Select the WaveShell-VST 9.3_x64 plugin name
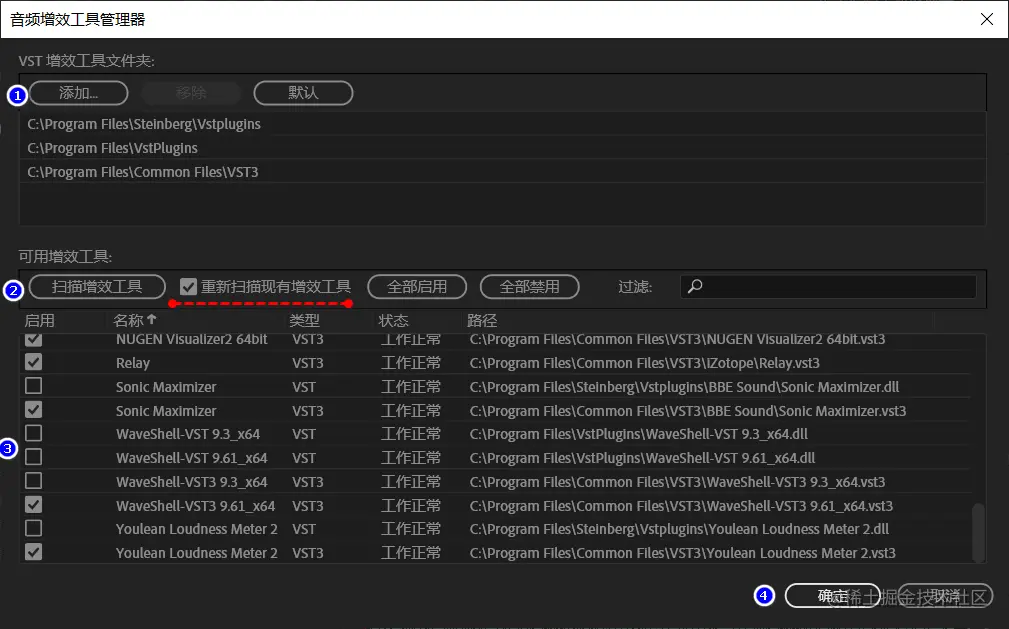Viewport: 1009px width, 629px height. pos(188,434)
